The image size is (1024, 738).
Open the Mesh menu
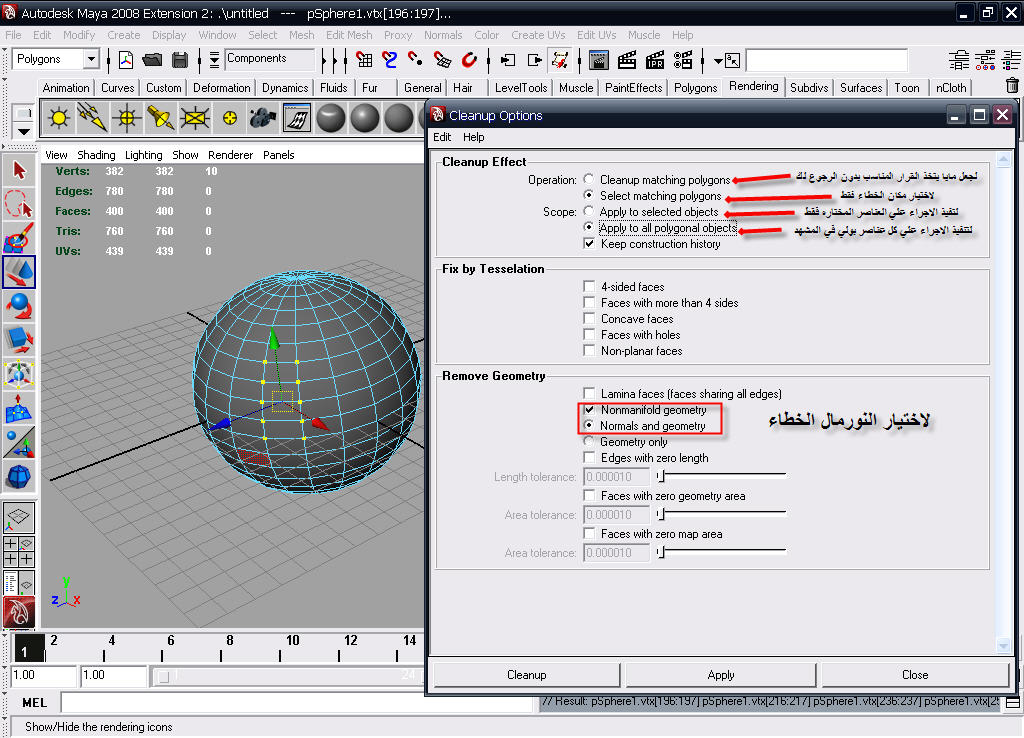pos(302,35)
